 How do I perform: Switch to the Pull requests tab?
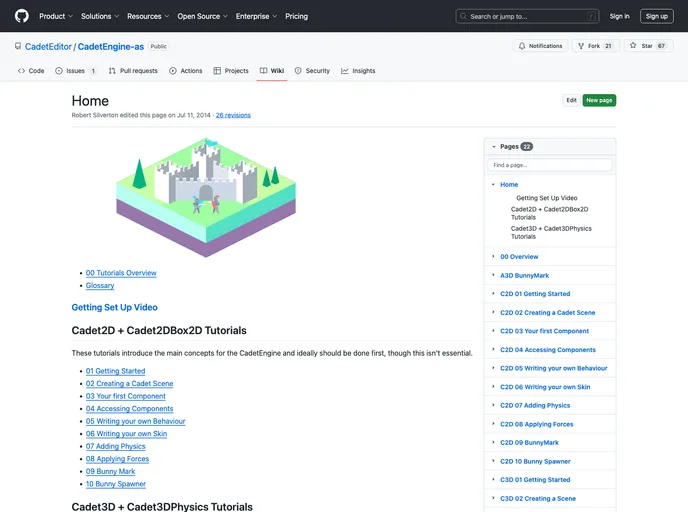tap(133, 71)
